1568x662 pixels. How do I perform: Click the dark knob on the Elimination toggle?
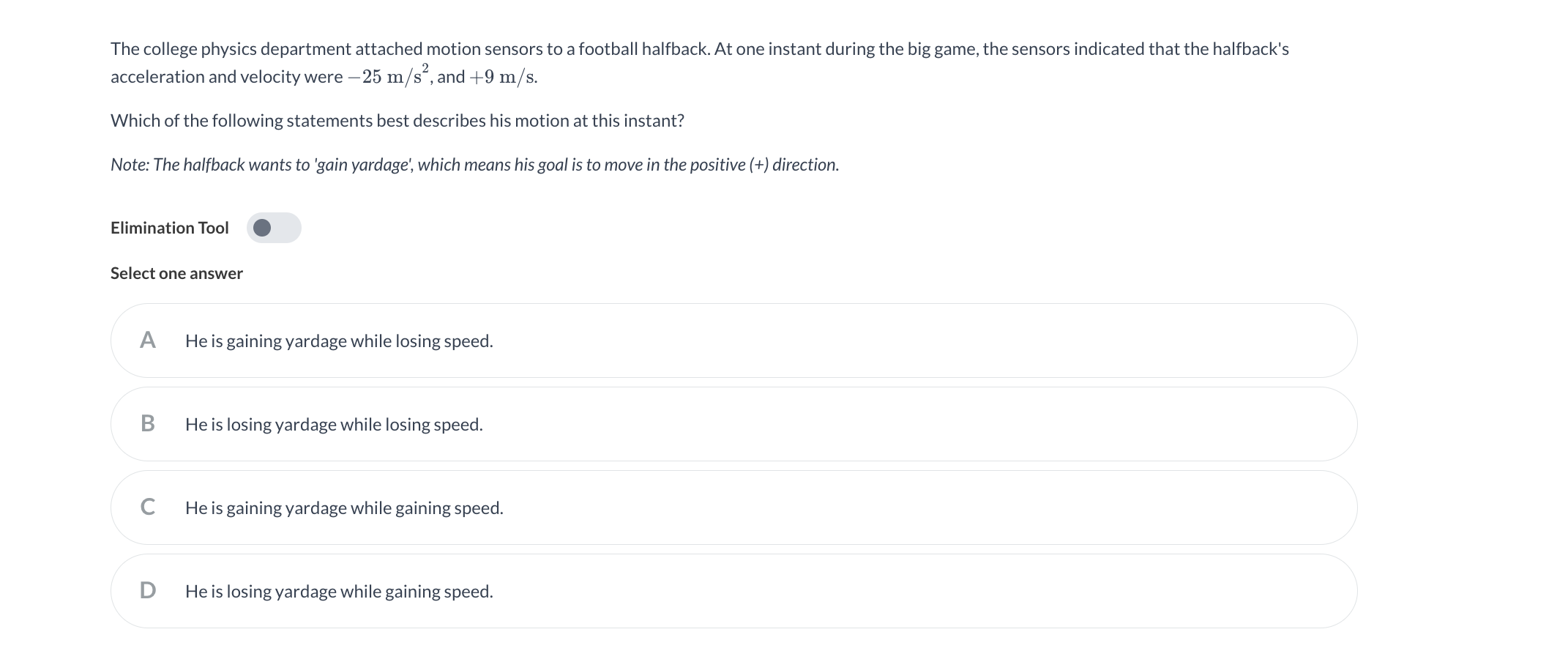(x=262, y=228)
